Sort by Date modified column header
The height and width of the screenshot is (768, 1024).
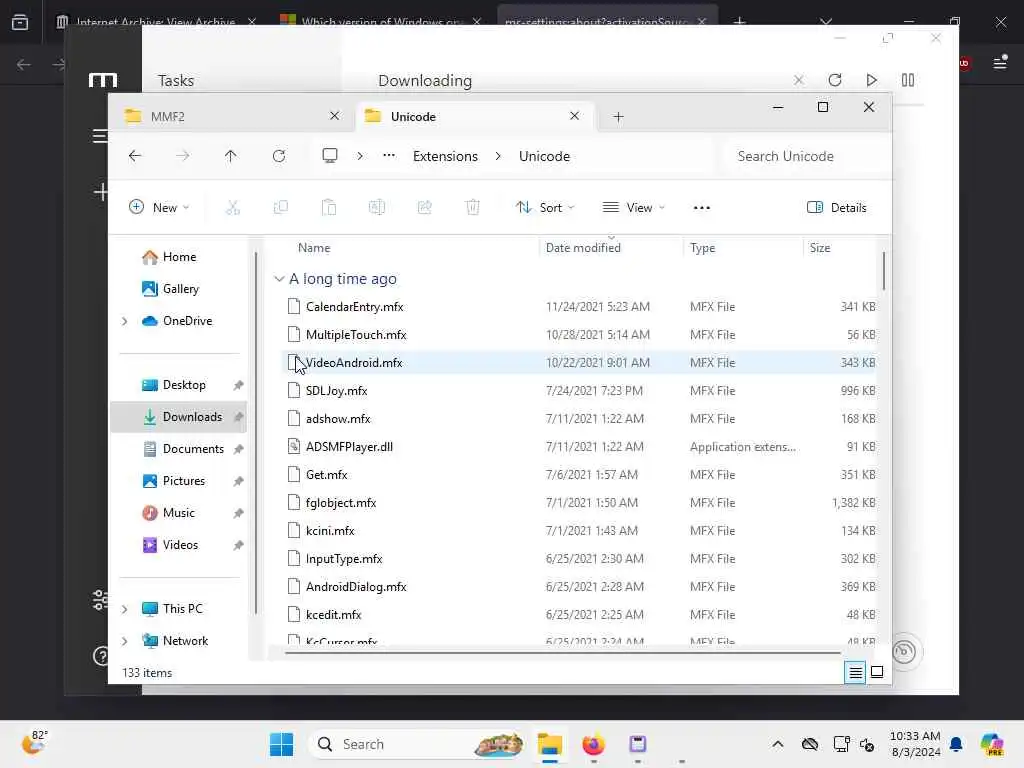pos(583,248)
